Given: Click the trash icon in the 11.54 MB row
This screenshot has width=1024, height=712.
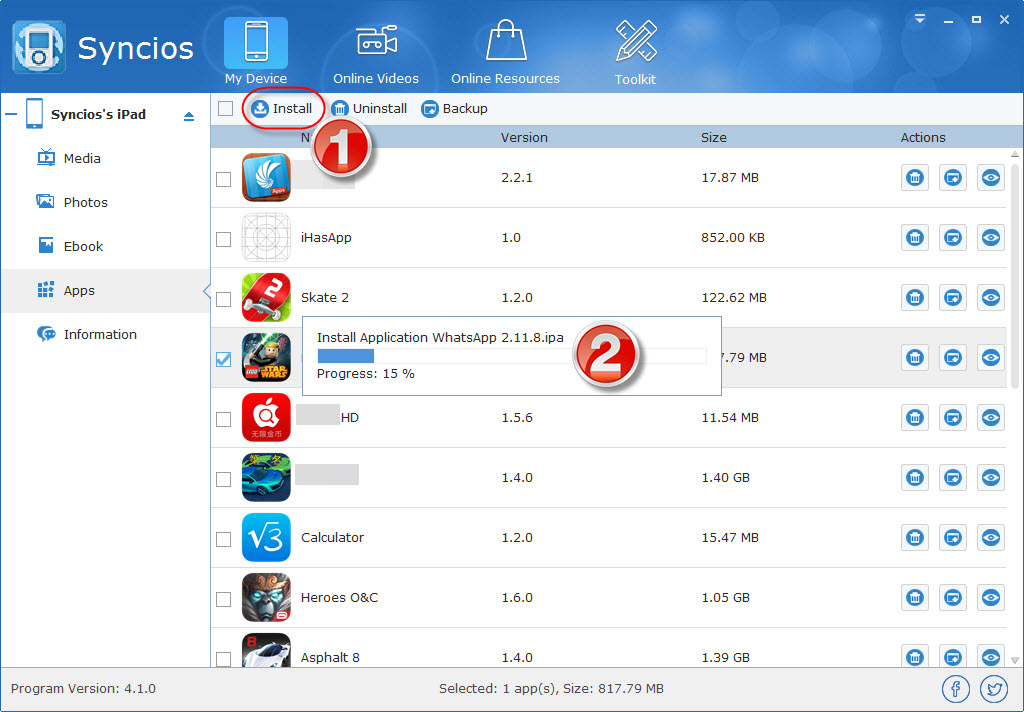Looking at the screenshot, I should click(914, 417).
